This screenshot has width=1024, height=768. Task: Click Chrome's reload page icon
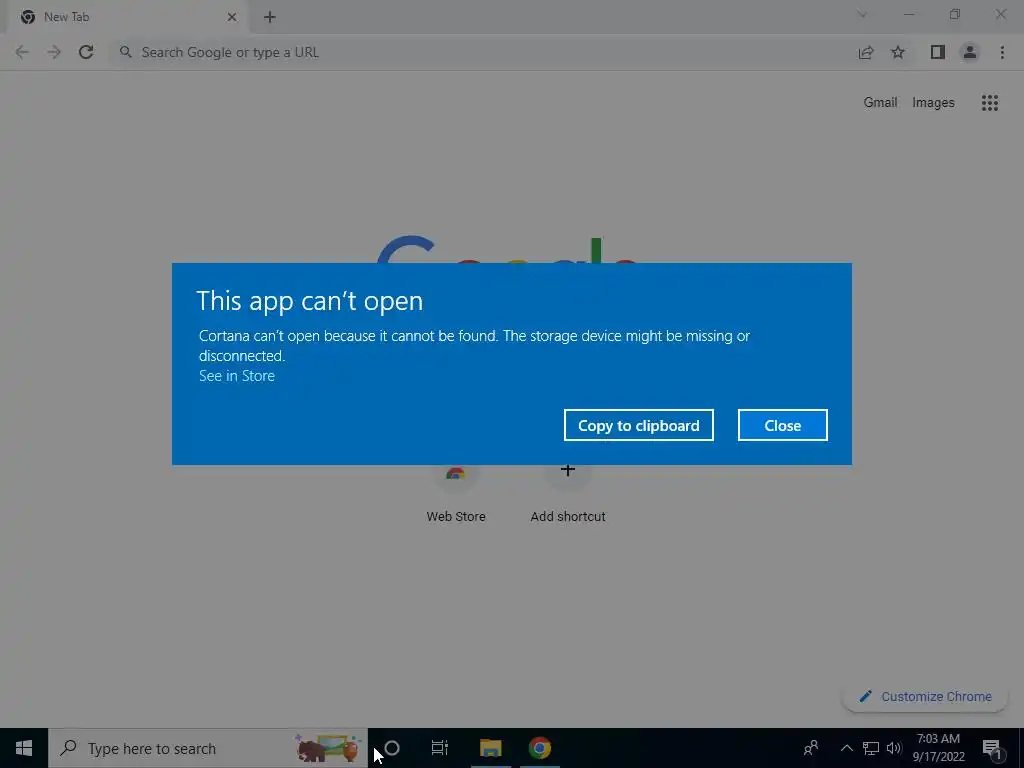coord(86,52)
